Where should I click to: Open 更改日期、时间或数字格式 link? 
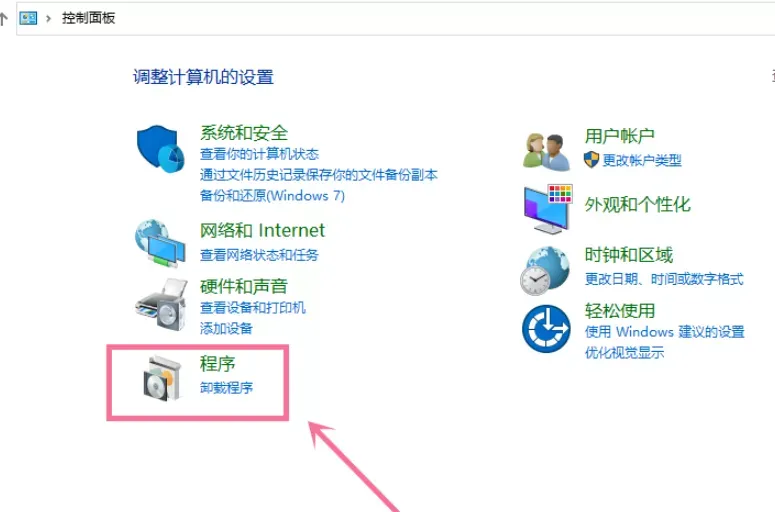tap(664, 279)
